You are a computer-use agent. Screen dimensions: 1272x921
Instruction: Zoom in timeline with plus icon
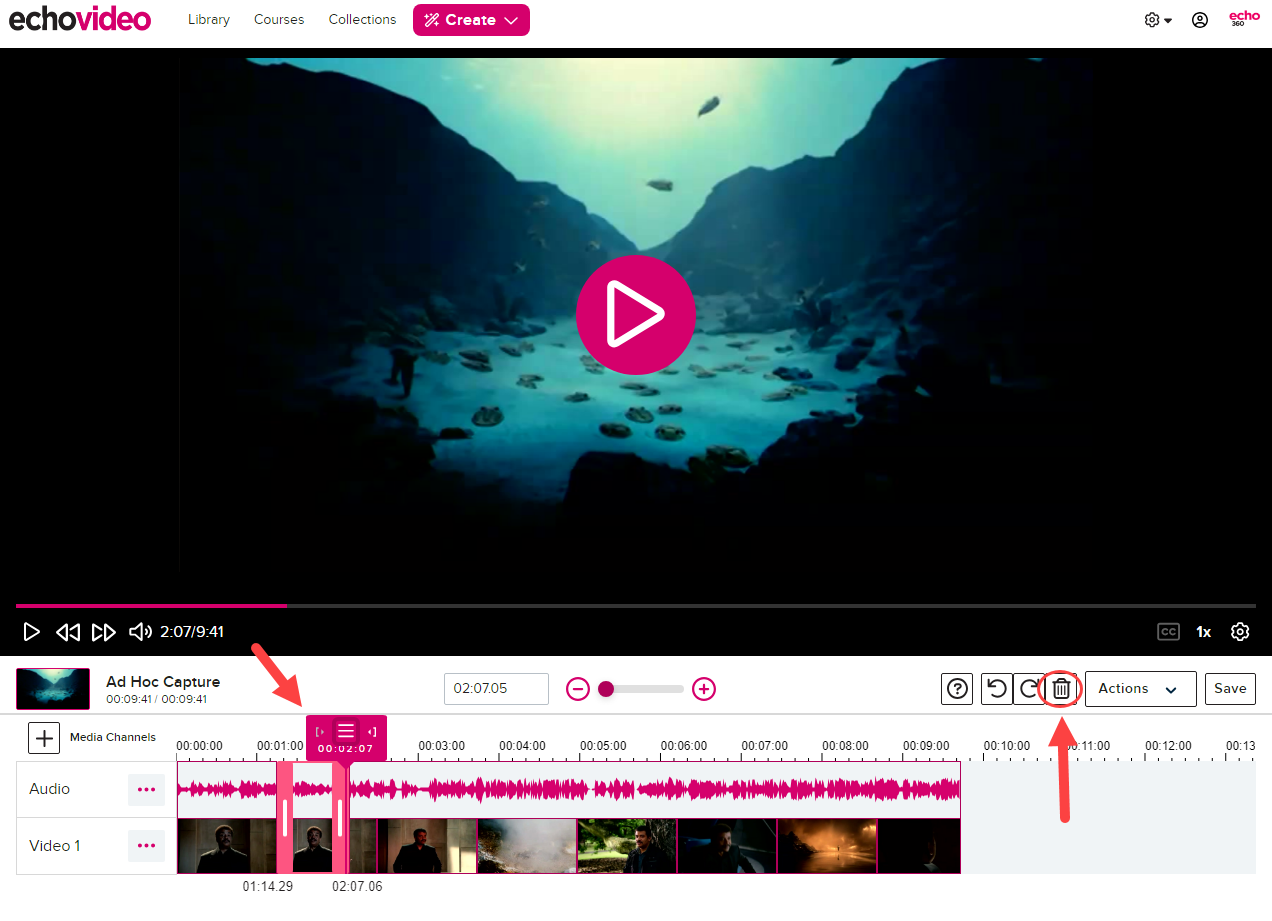pyautogui.click(x=704, y=689)
